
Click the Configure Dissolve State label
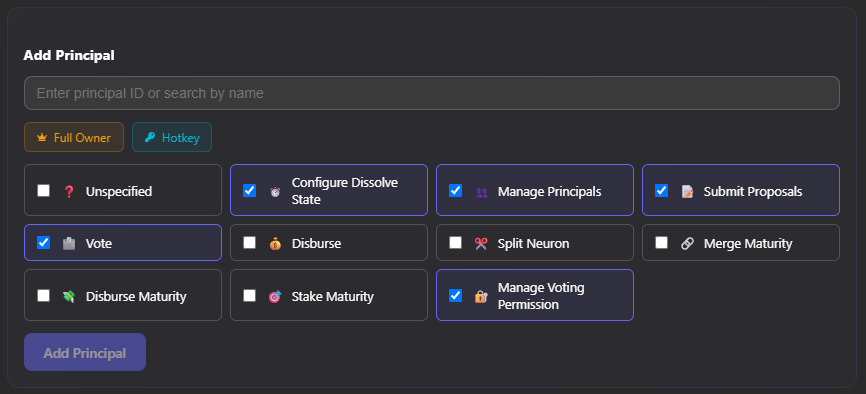point(345,191)
